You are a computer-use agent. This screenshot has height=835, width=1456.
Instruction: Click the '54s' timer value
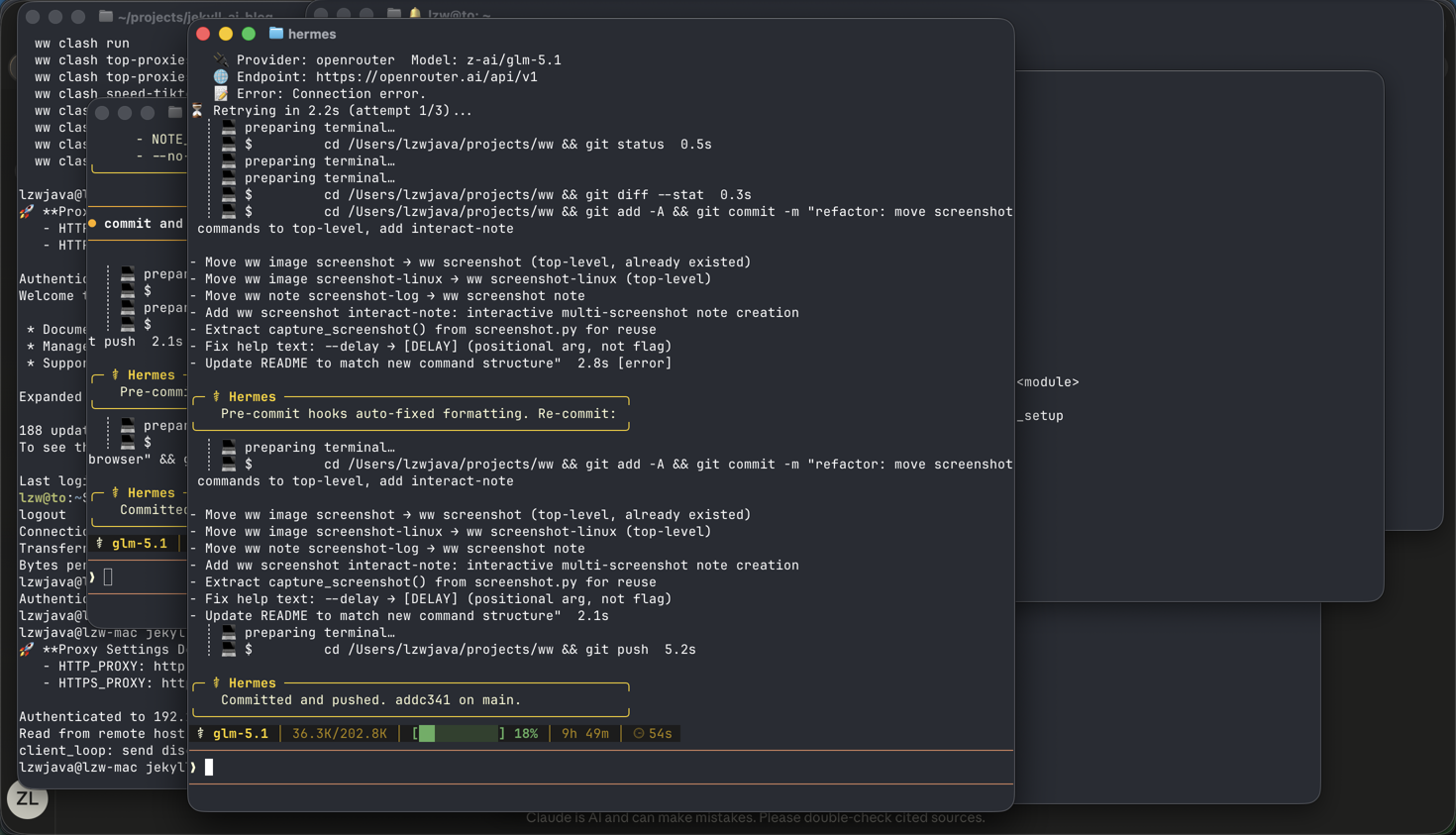tap(660, 733)
